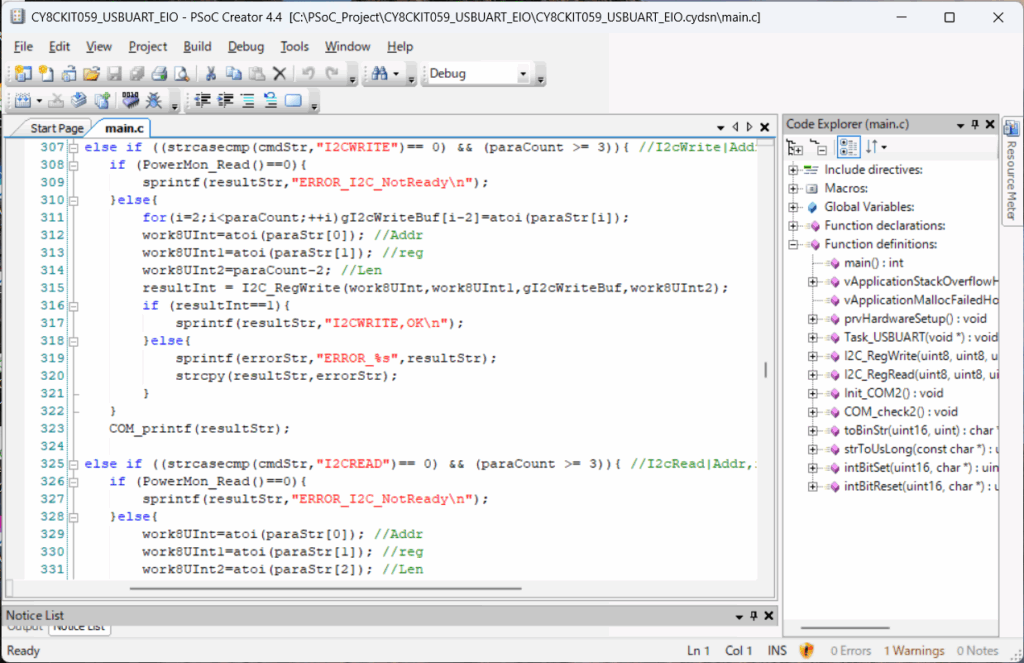Click the Code Explorer collapse all icon
The height and width of the screenshot is (663, 1024).
(x=818, y=148)
